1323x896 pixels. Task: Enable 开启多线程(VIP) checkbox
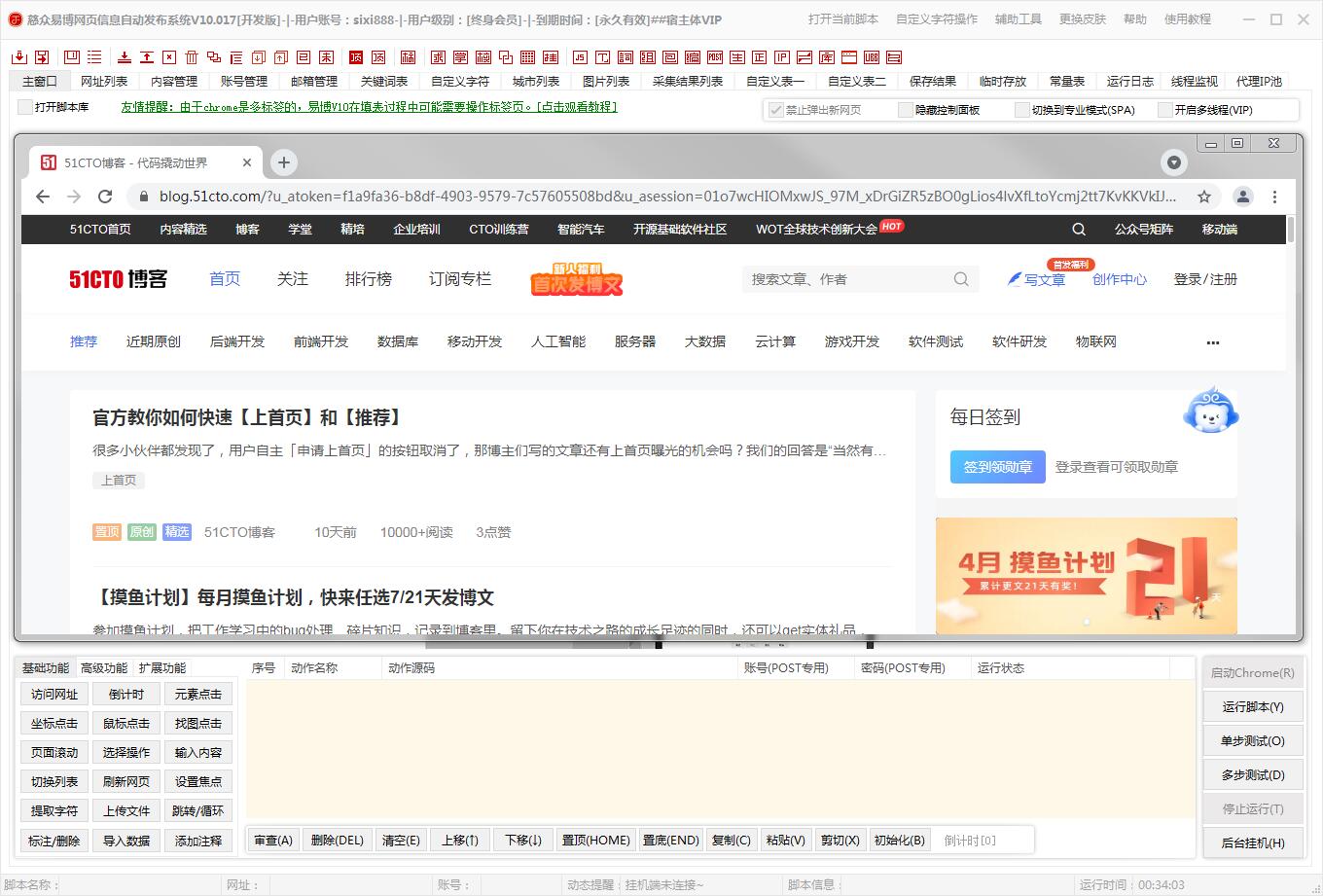click(1164, 110)
